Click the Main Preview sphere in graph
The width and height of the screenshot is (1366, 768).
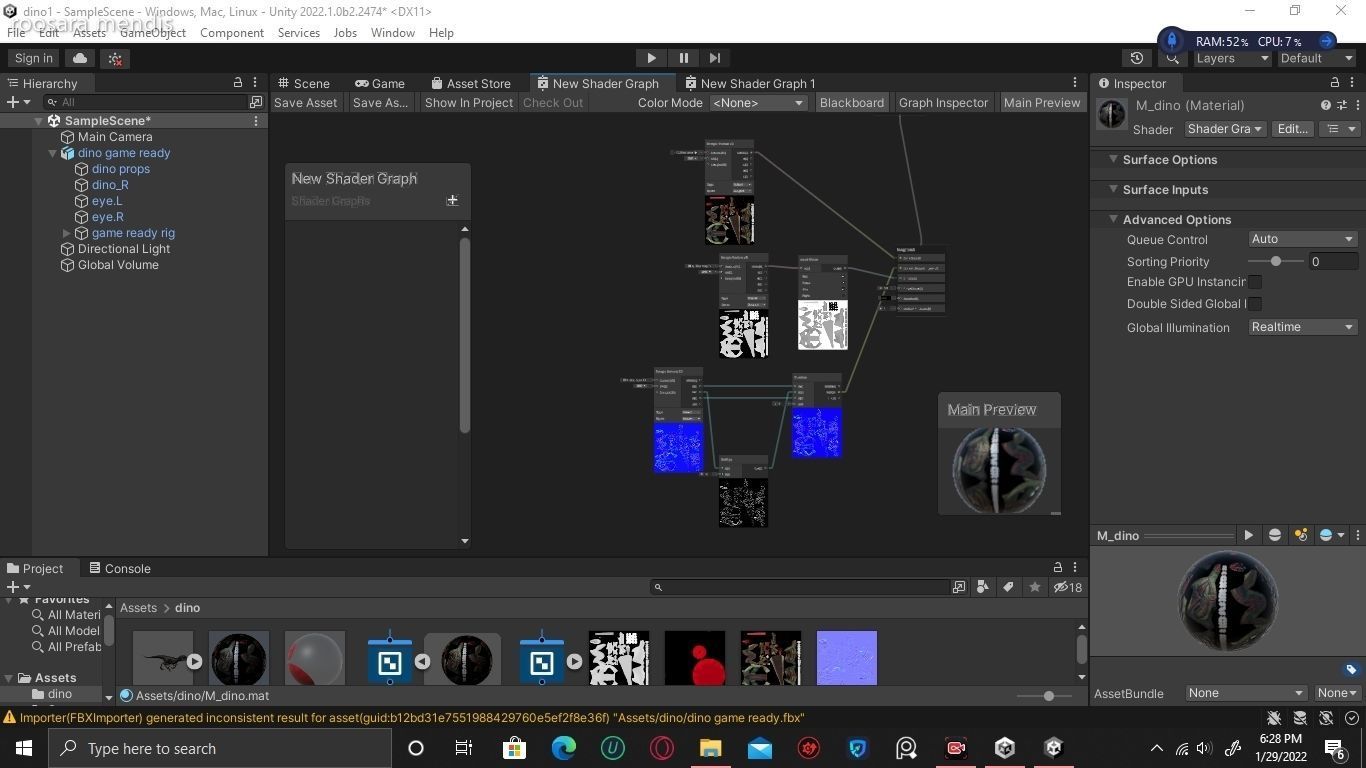[x=999, y=471]
